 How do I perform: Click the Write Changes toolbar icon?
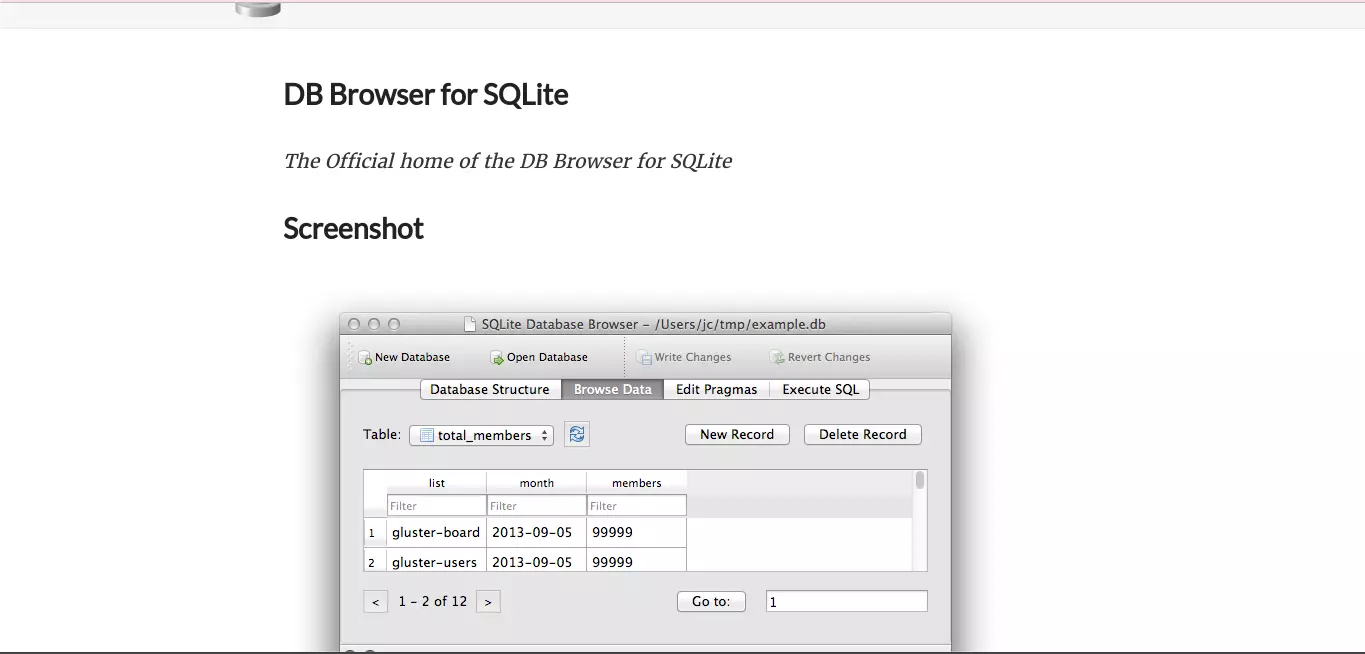645,358
